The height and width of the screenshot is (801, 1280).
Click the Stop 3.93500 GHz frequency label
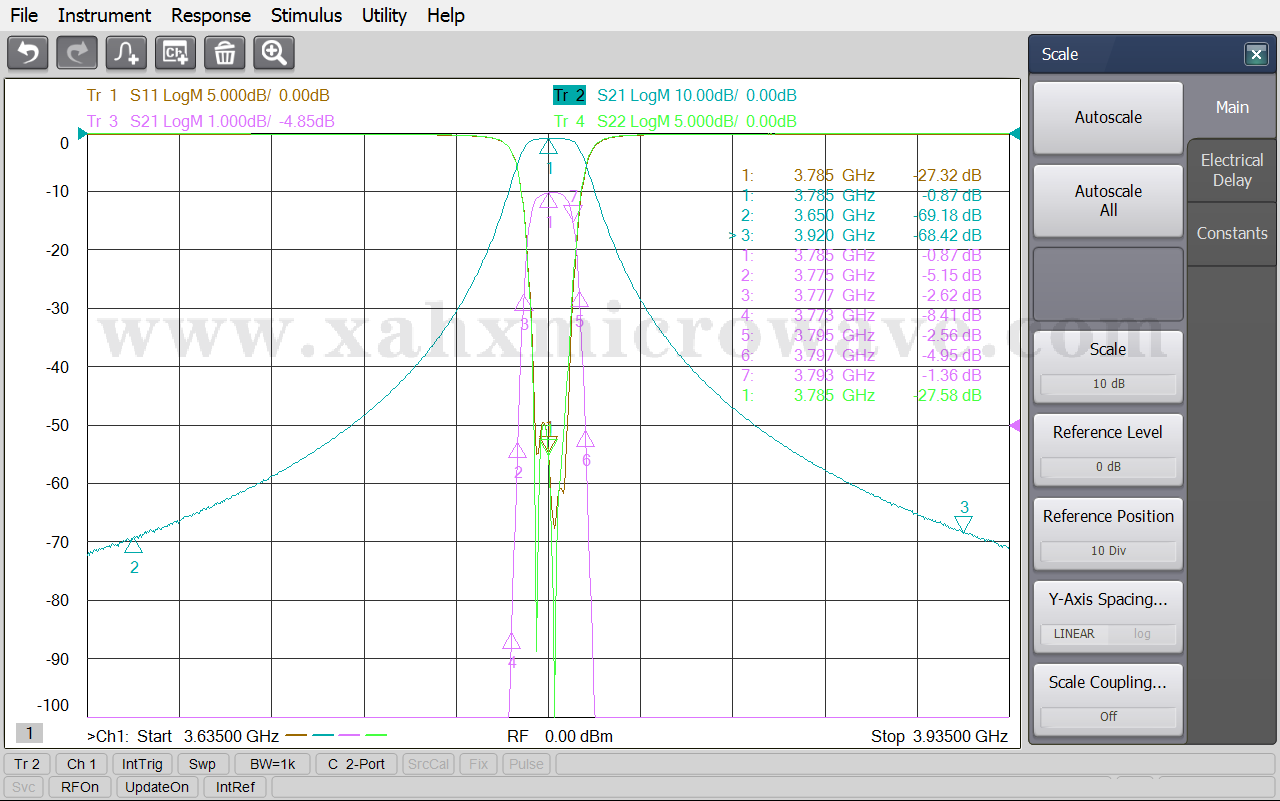pyautogui.click(x=939, y=736)
